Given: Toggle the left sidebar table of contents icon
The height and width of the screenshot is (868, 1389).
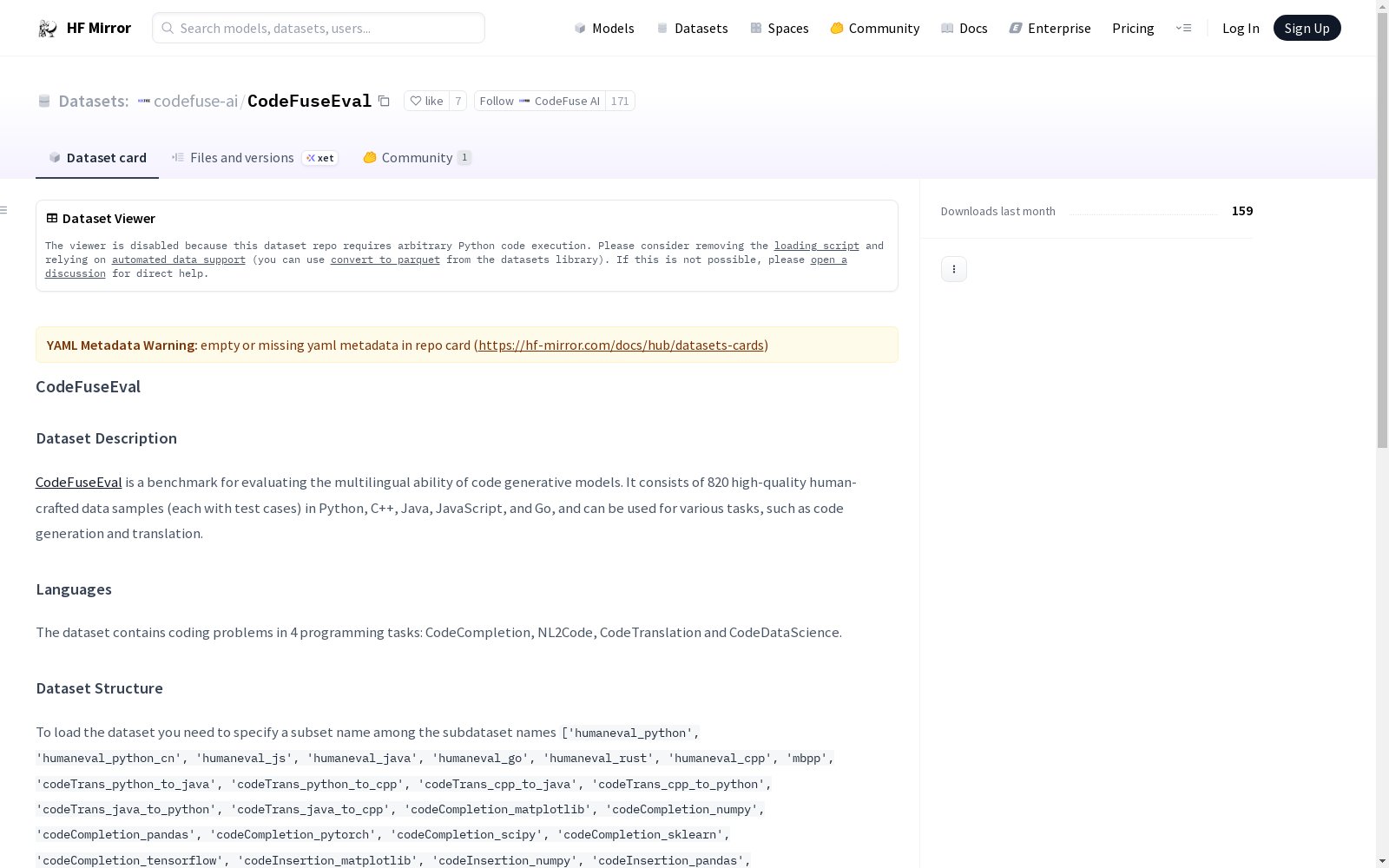Looking at the screenshot, I should coord(4,210).
